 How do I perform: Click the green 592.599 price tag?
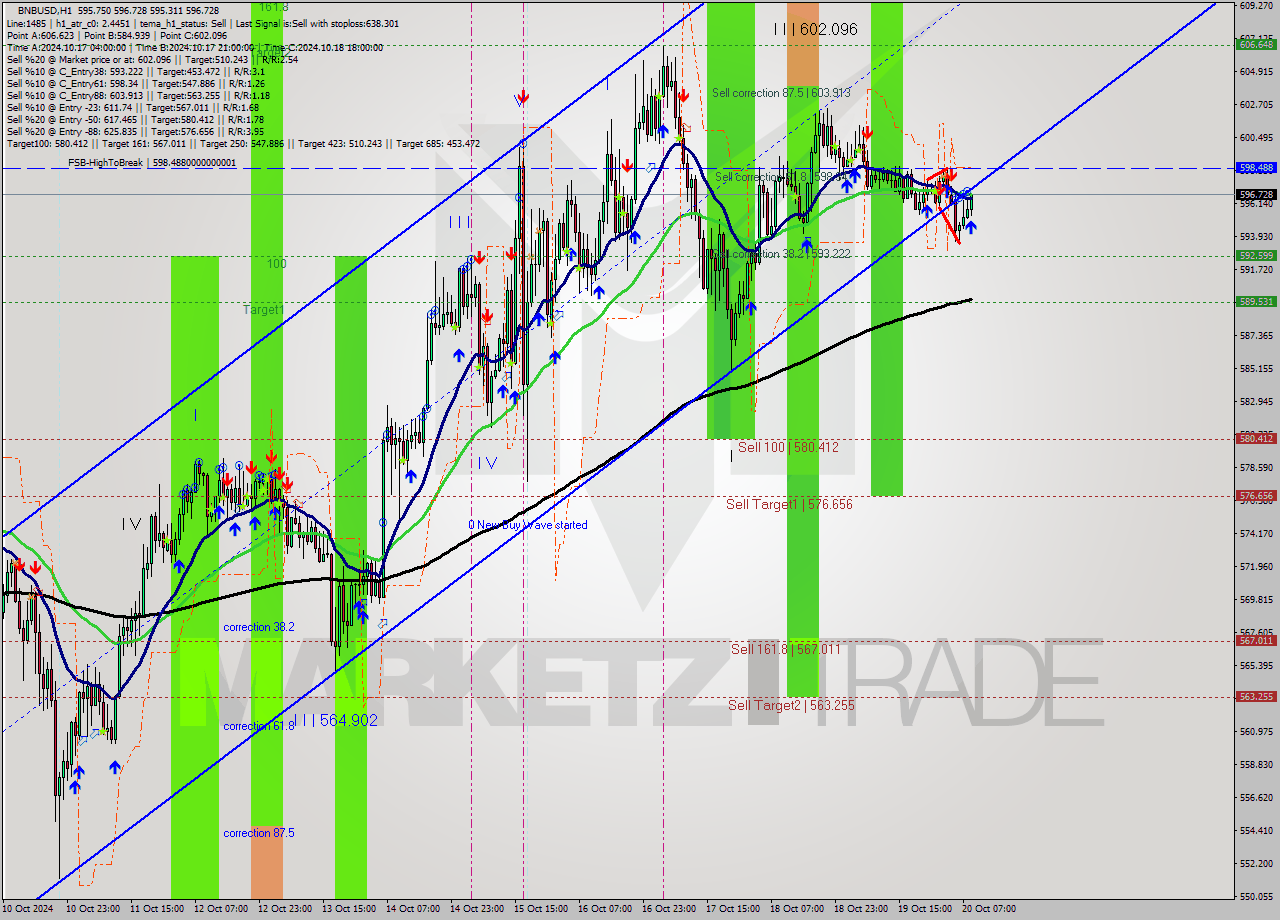(1256, 256)
